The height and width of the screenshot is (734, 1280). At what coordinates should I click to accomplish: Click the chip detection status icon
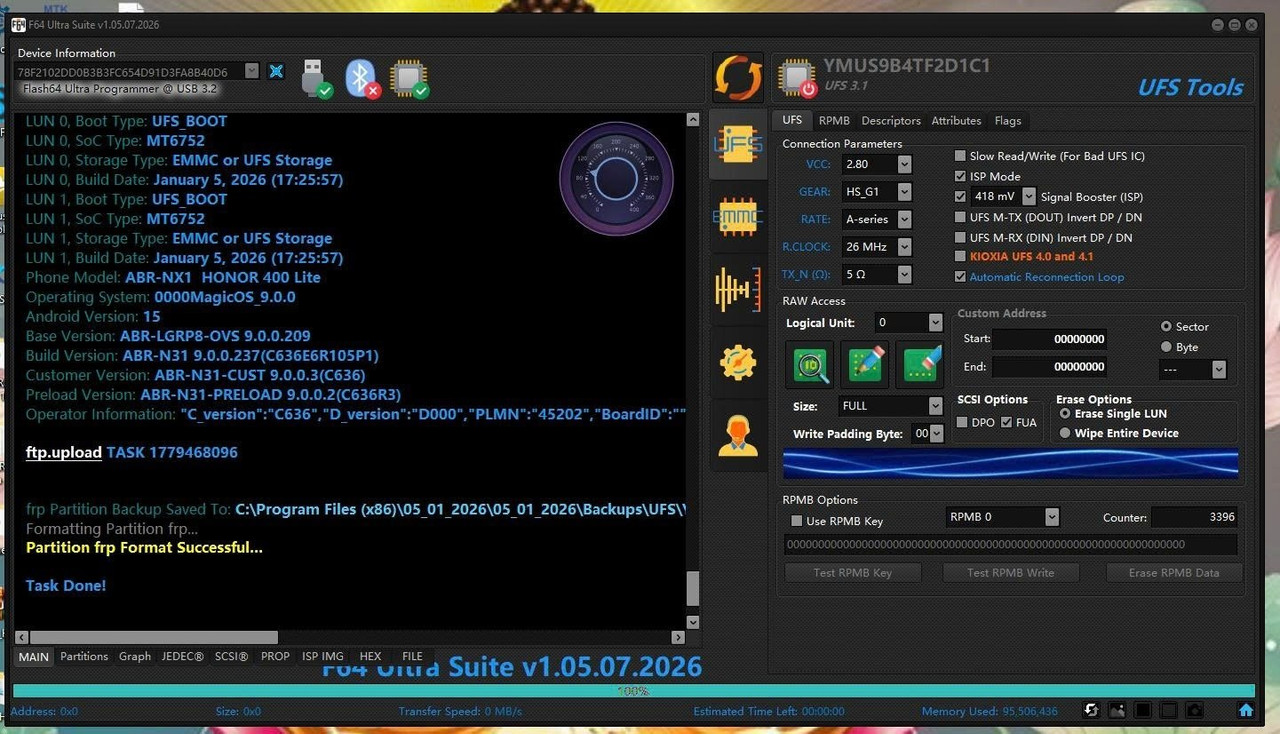click(409, 78)
